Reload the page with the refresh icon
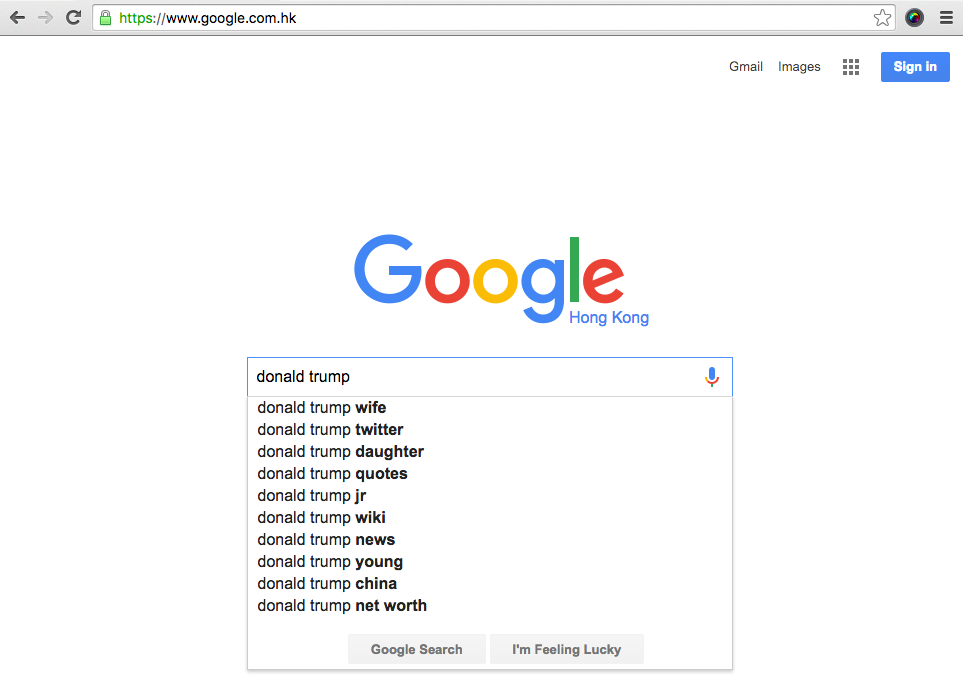 click(x=74, y=18)
